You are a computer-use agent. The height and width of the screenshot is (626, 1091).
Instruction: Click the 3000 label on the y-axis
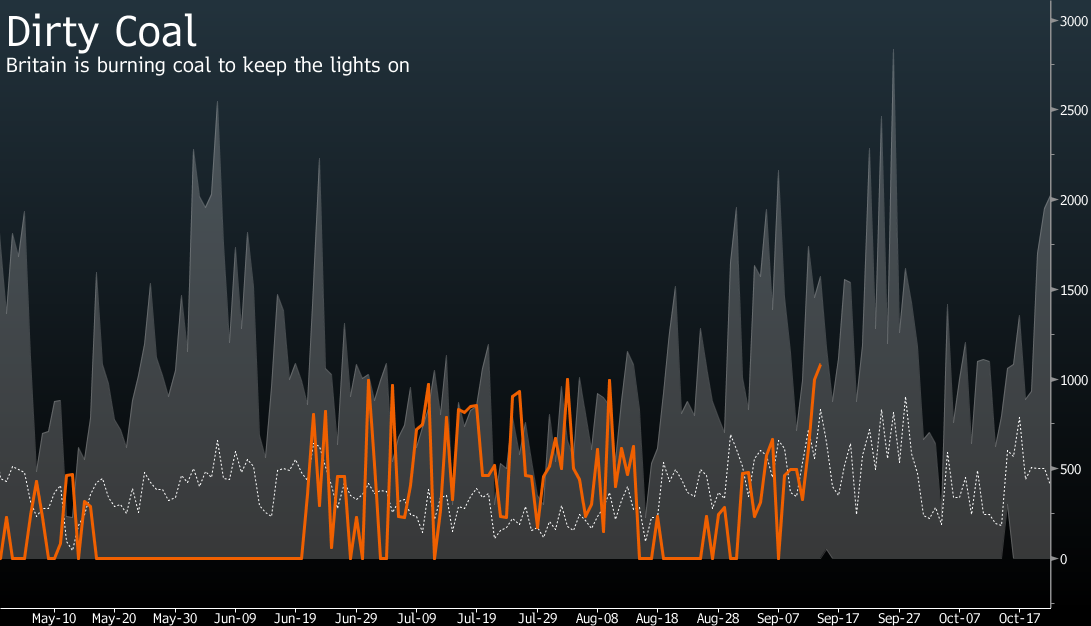click(1074, 20)
